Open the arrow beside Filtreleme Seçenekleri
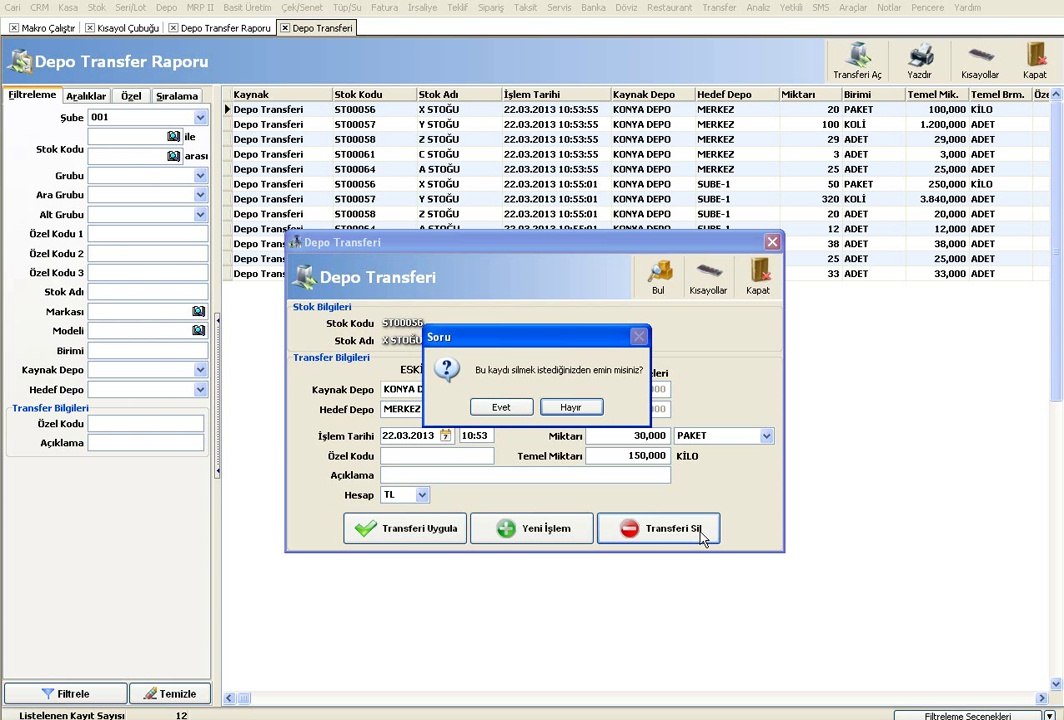 (1050, 715)
